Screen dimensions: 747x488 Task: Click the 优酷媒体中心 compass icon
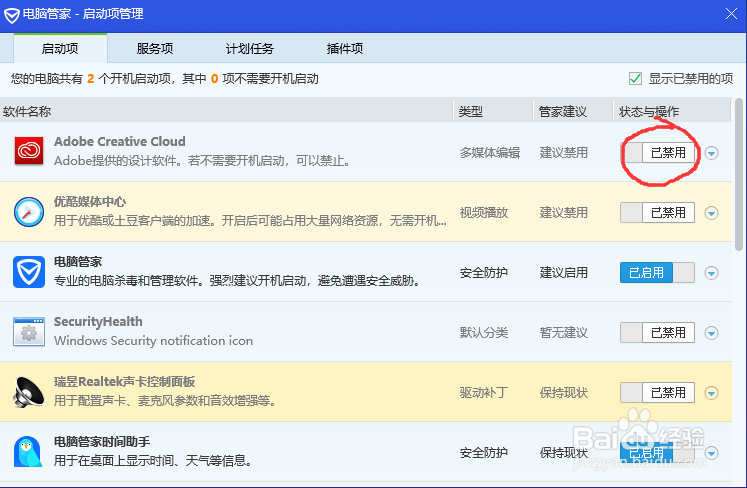point(29,212)
